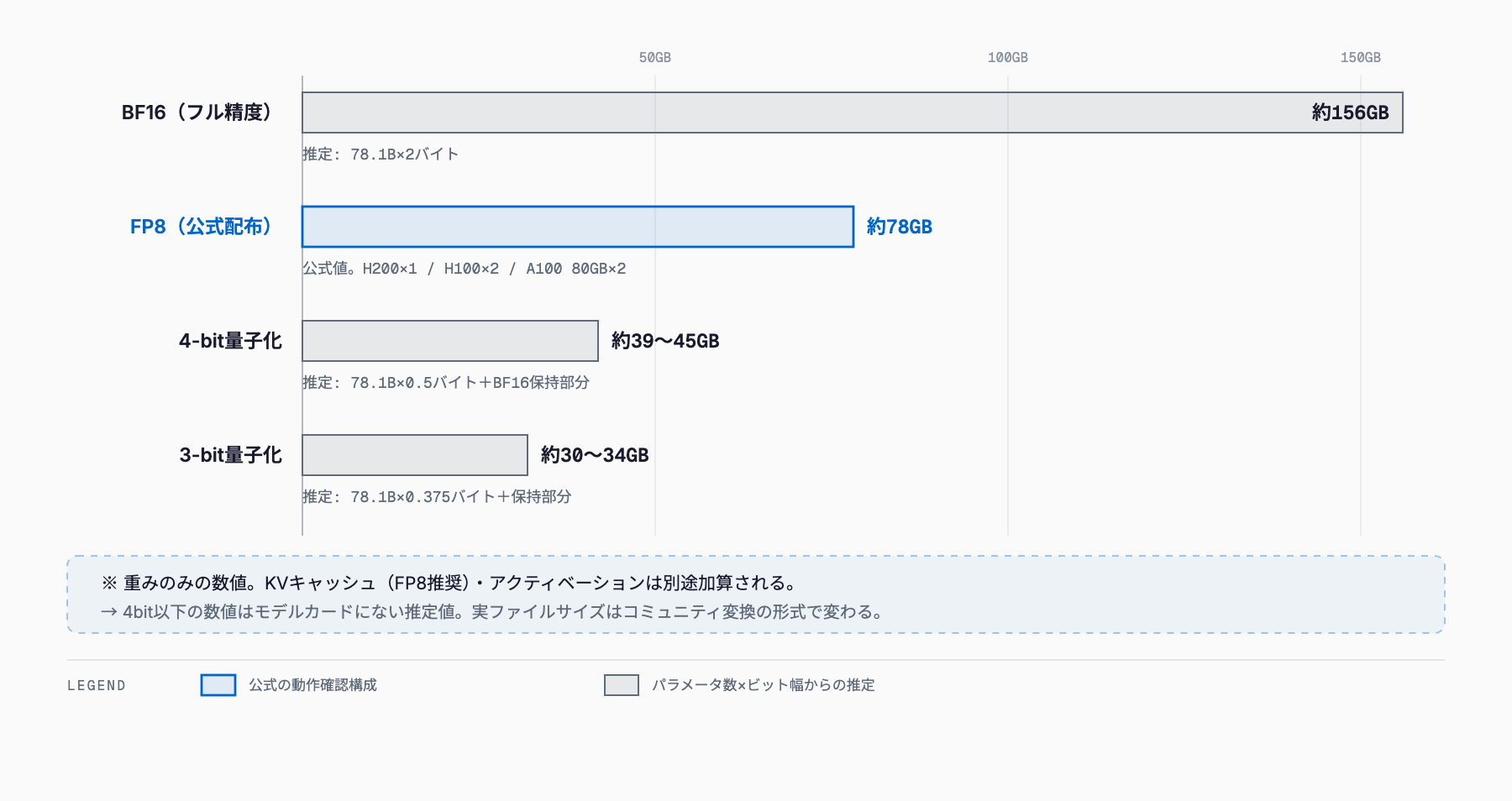This screenshot has width=1512, height=801.
Task: Click the legend text 公式の動作確認構成
Action: (312, 685)
